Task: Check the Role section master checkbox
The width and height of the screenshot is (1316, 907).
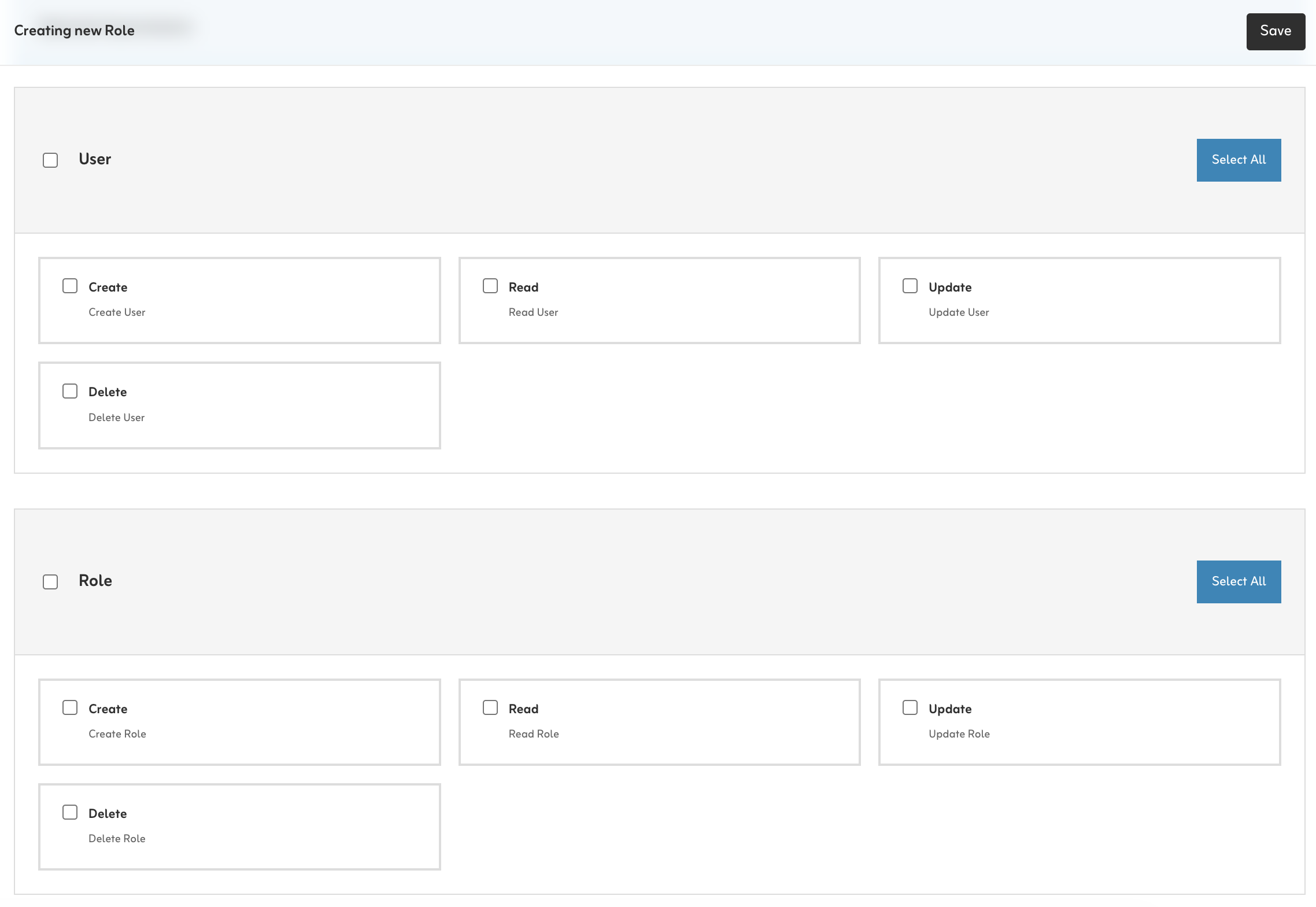Action: pos(50,581)
